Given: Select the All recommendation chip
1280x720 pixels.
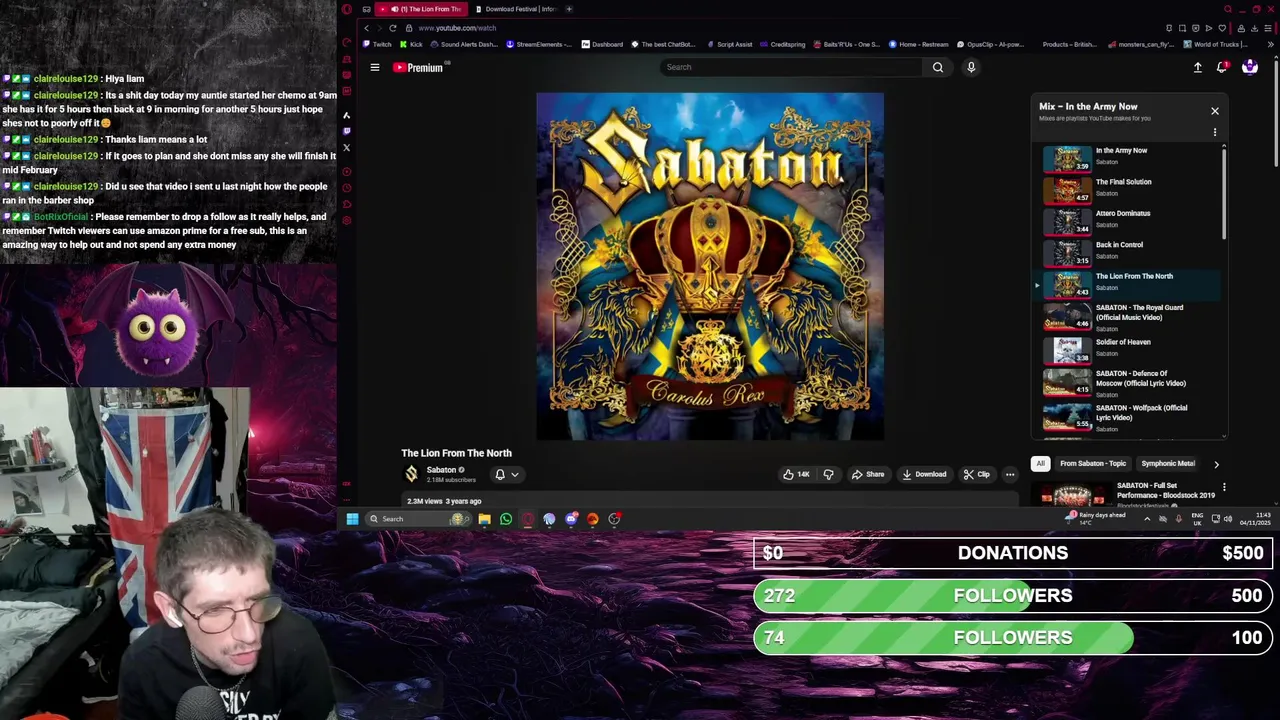Looking at the screenshot, I should point(1040,464).
